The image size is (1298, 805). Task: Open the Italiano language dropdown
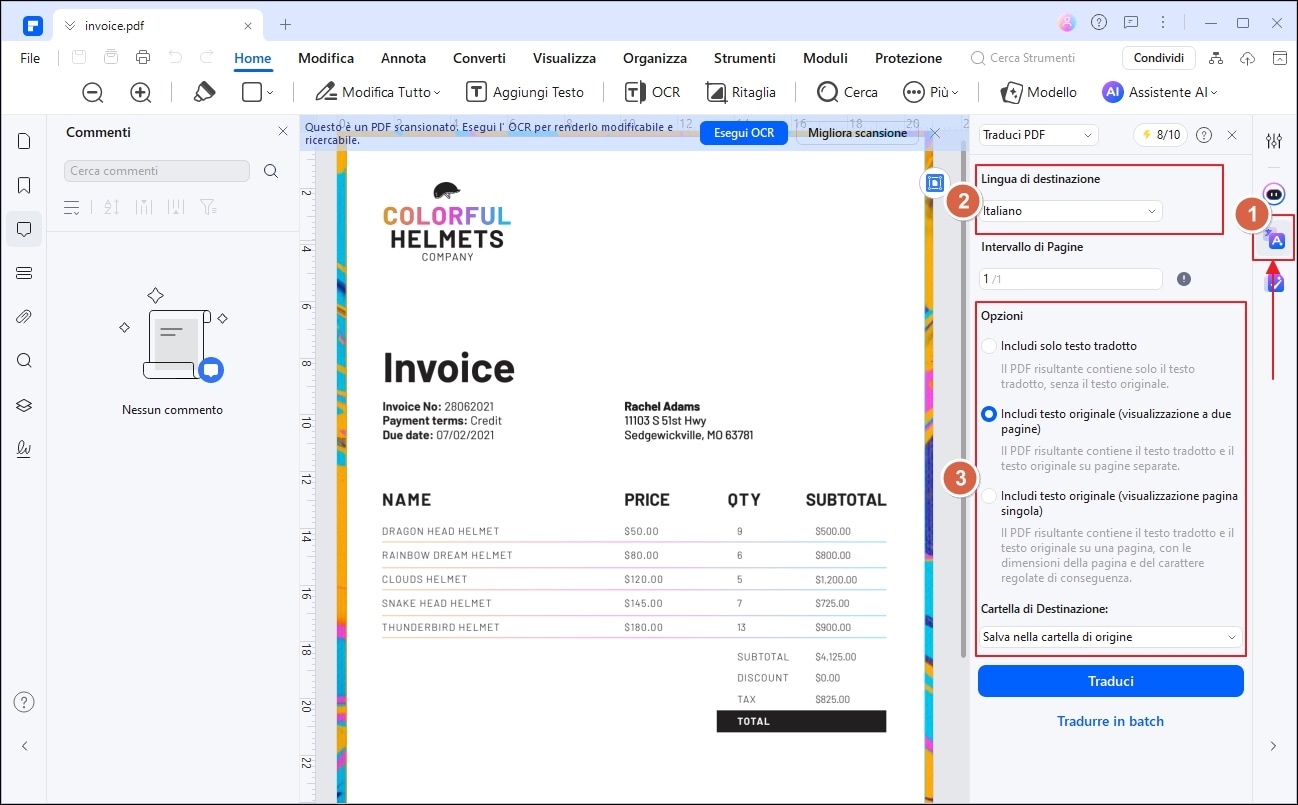tap(1070, 211)
